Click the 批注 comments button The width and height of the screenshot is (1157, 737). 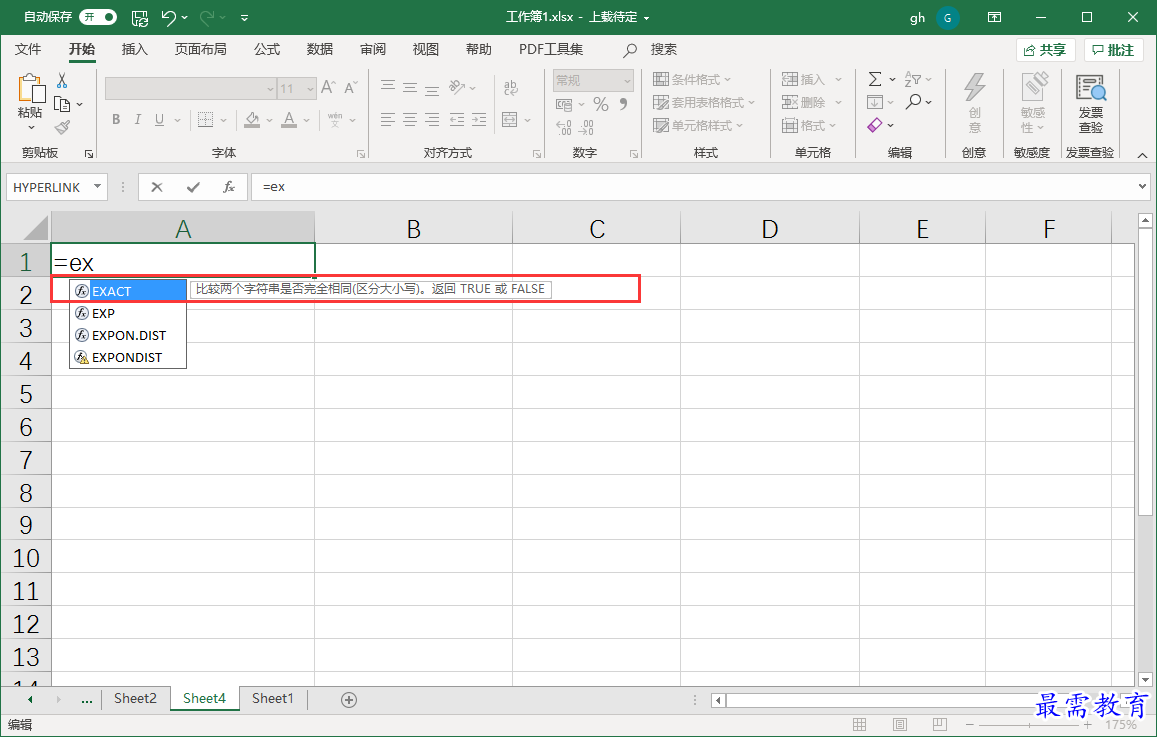click(x=1113, y=50)
